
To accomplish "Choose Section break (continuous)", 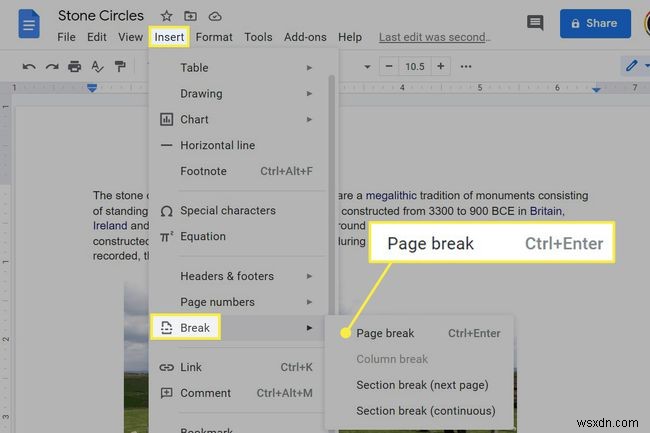I will [x=419, y=411].
